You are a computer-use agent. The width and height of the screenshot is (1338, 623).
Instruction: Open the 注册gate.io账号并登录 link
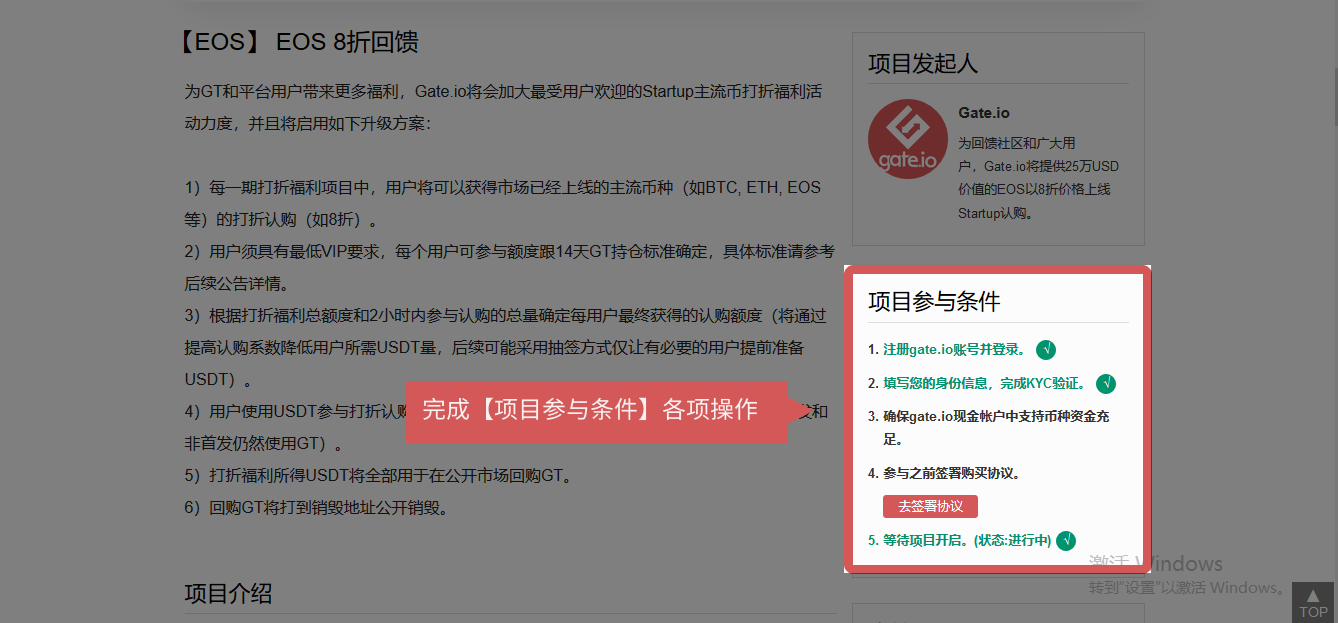[x=954, y=350]
